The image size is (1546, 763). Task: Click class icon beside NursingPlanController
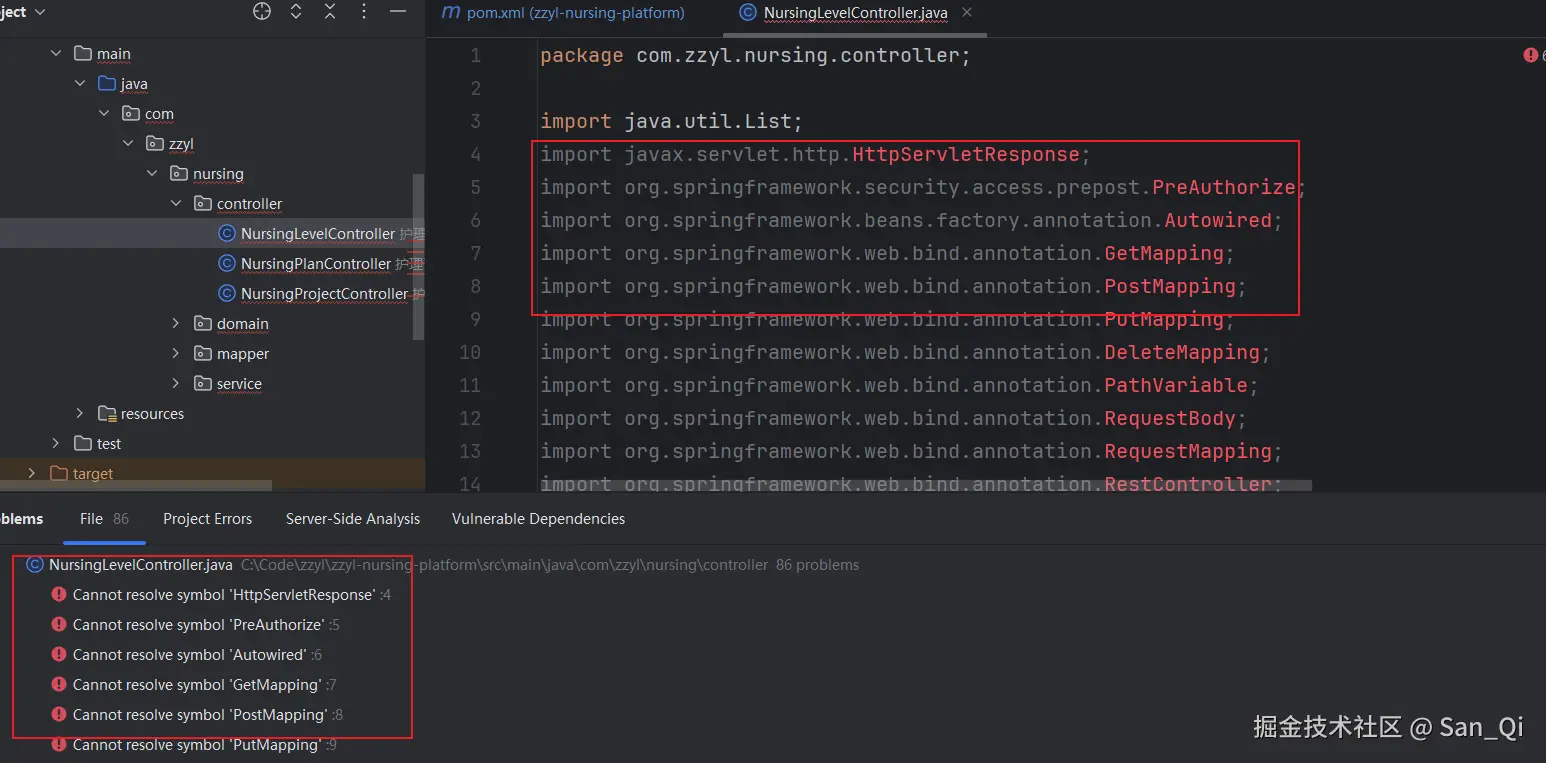point(227,263)
